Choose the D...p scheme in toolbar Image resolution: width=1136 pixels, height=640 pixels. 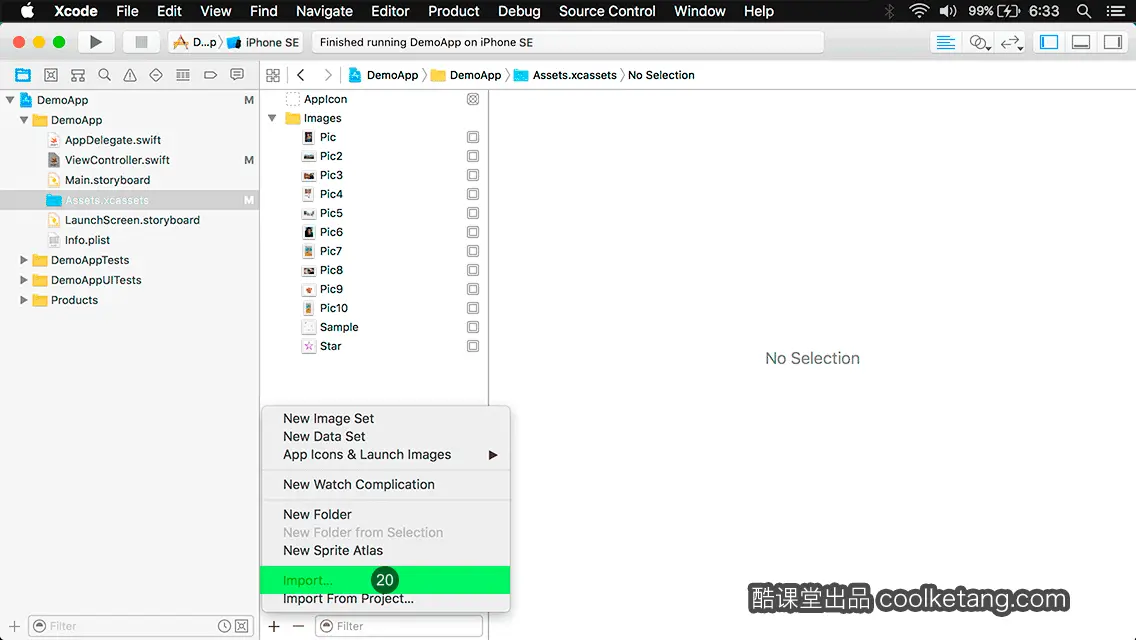196,42
